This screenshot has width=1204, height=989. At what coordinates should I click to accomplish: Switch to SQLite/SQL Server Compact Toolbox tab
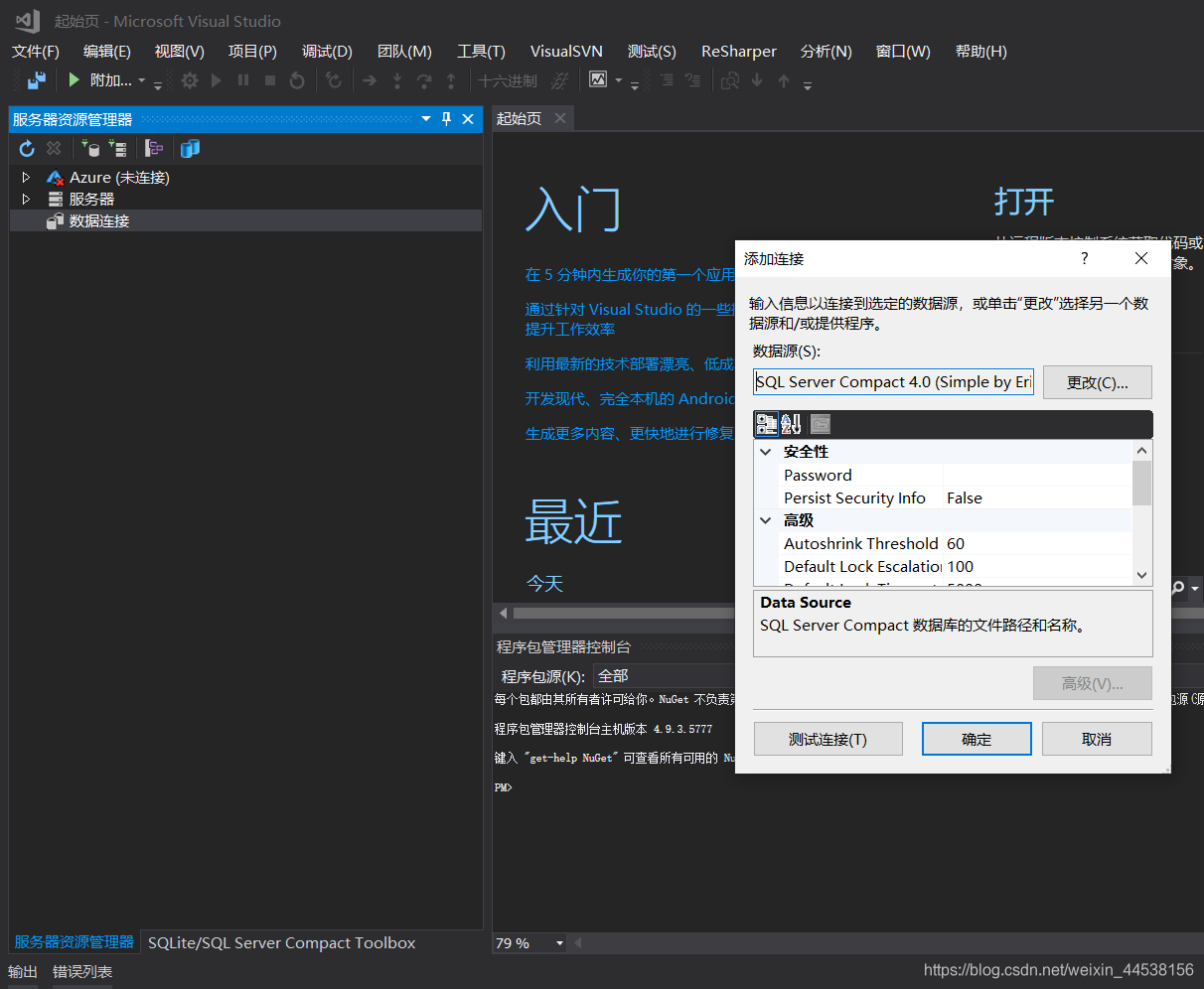[x=282, y=943]
